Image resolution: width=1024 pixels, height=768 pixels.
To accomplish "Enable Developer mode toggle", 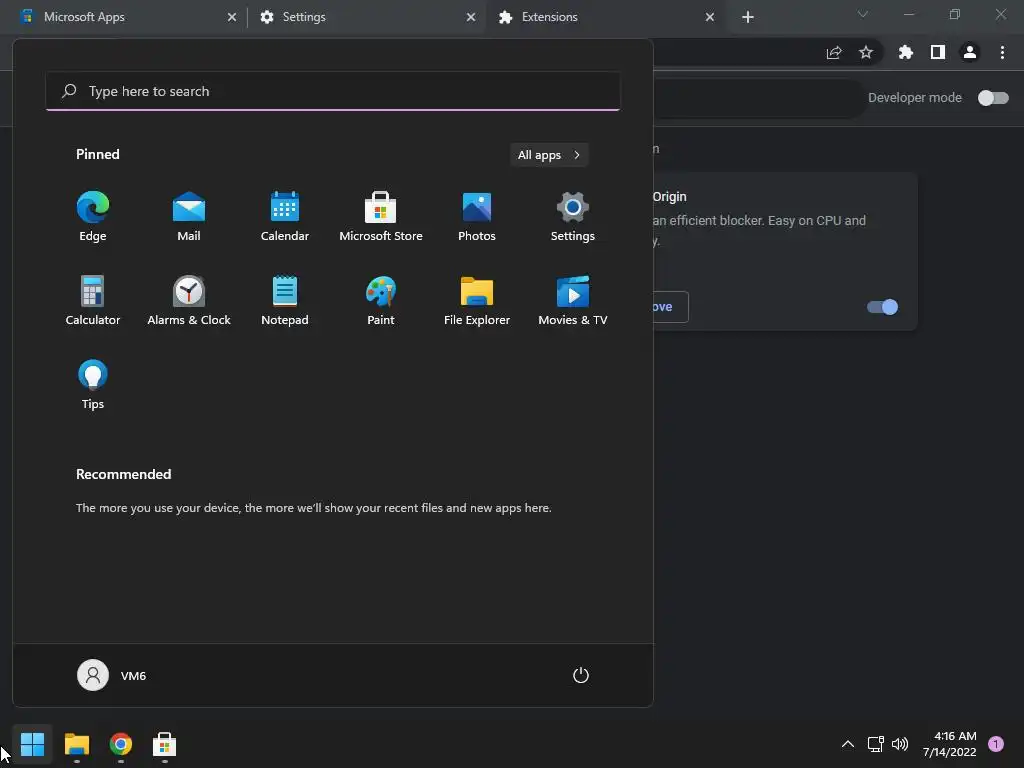I will click(993, 98).
